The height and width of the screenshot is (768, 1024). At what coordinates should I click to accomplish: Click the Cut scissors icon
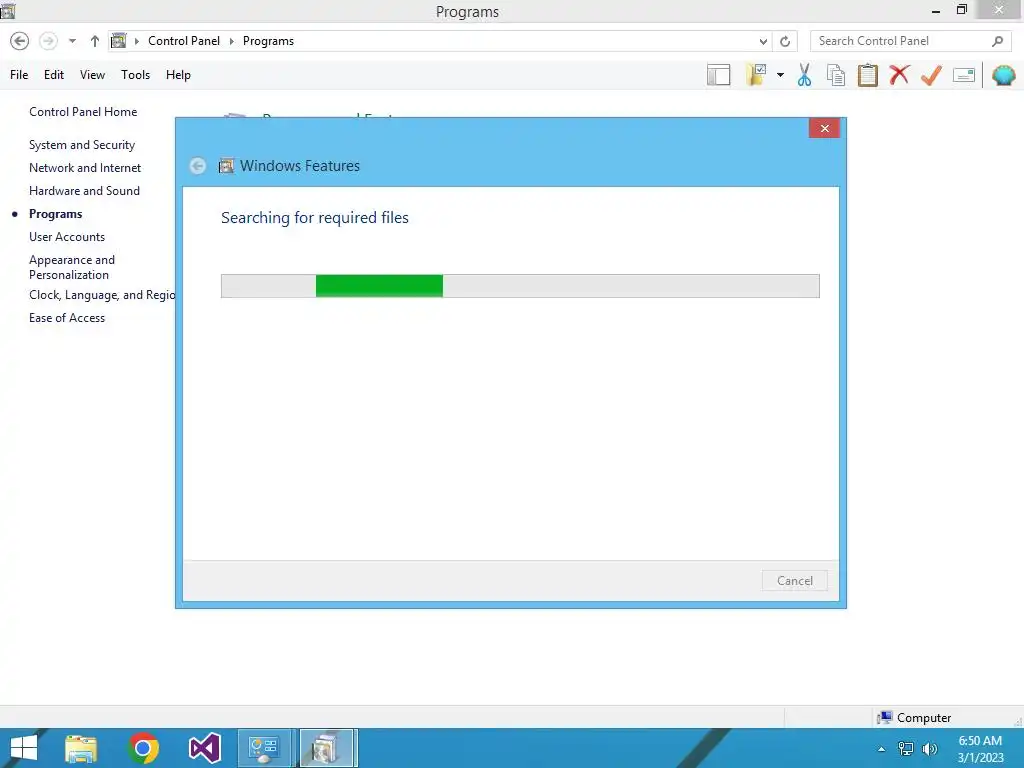tap(804, 75)
